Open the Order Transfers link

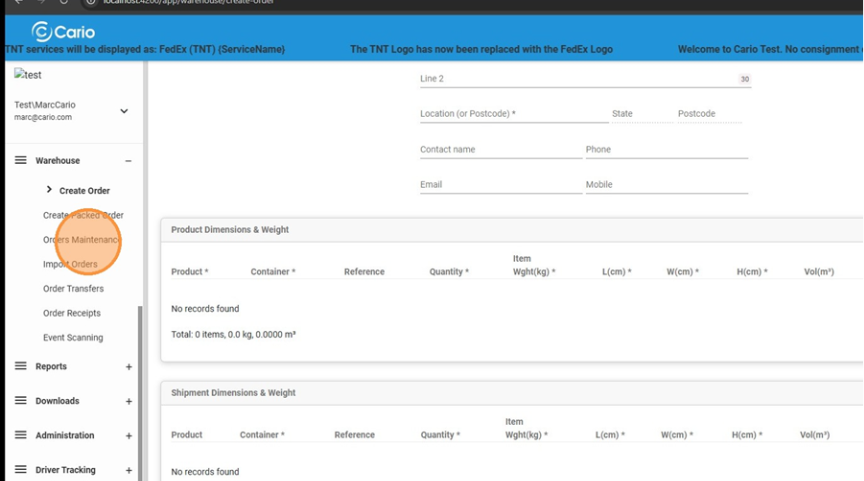73,289
